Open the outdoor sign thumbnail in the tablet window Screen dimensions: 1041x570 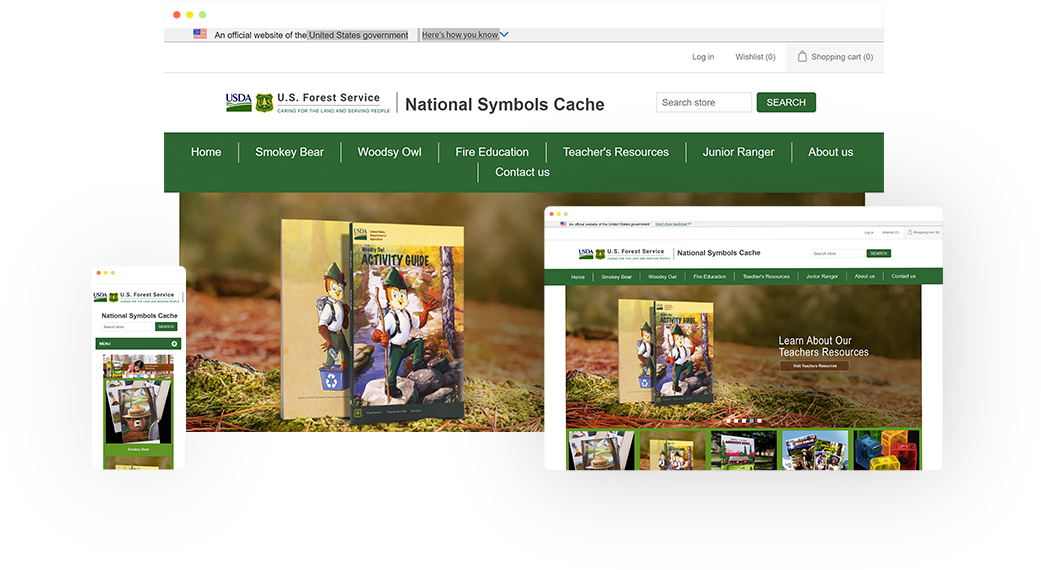click(744, 450)
